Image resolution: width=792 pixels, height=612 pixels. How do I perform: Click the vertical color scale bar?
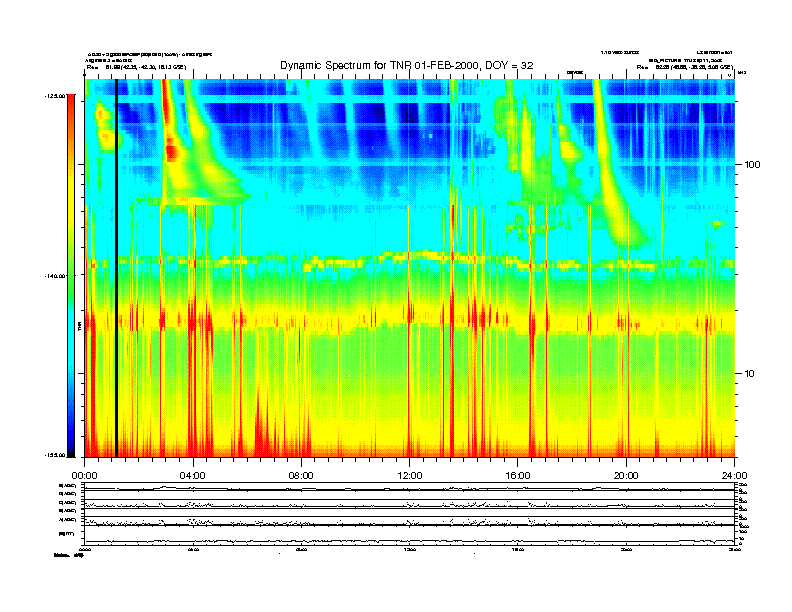pyautogui.click(x=71, y=276)
